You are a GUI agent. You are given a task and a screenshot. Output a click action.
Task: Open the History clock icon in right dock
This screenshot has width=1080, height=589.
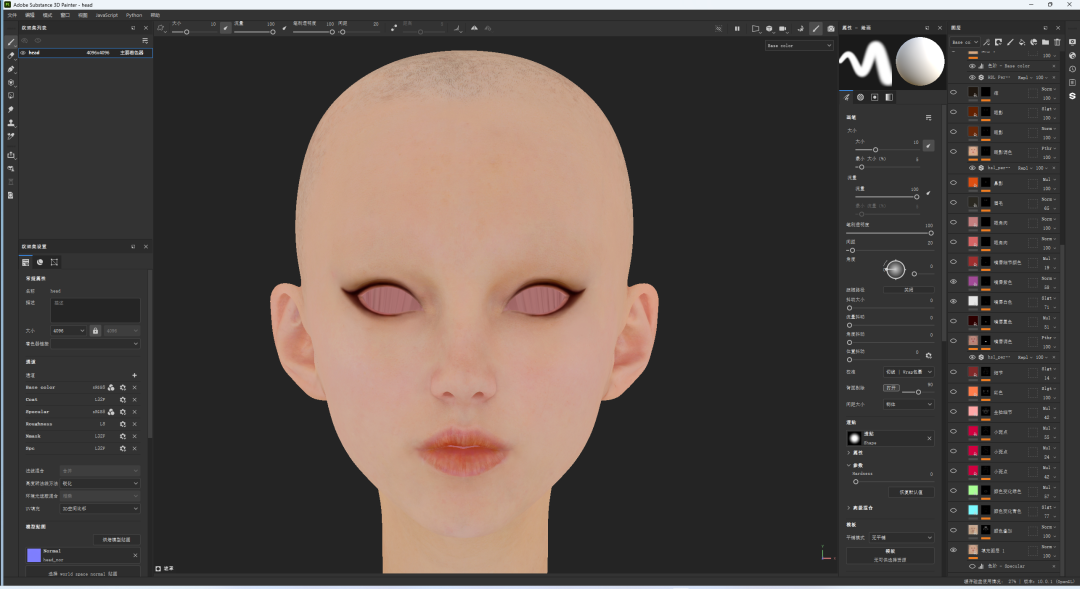[x=1072, y=69]
